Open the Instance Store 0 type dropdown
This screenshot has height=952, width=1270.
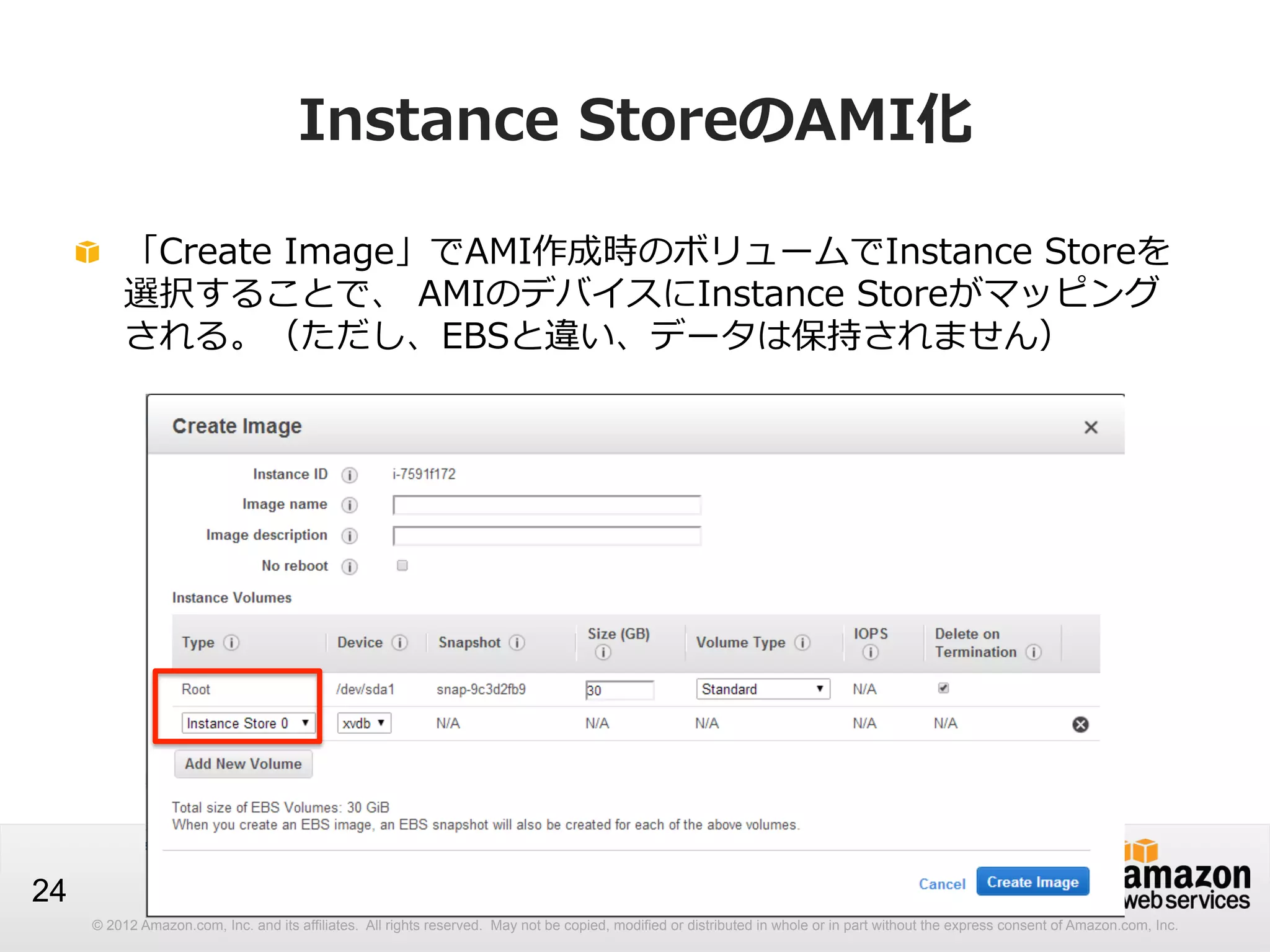(x=248, y=723)
